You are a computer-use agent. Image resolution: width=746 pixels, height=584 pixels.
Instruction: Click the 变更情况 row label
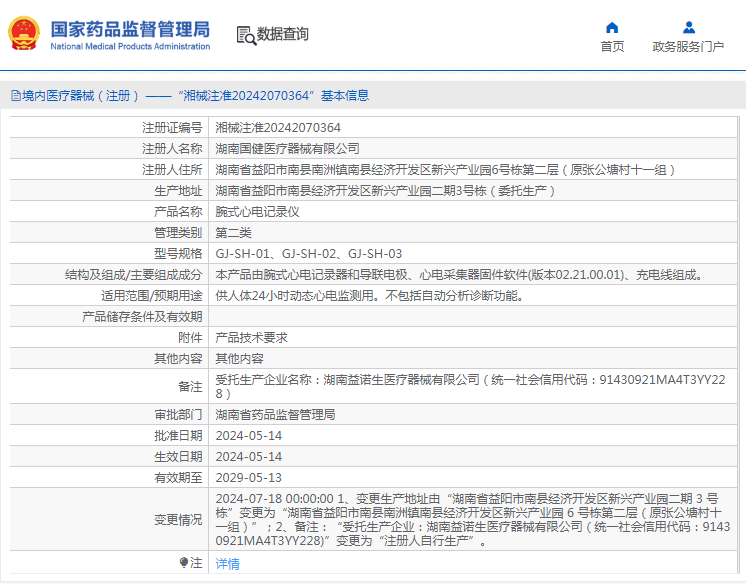[x=178, y=519]
